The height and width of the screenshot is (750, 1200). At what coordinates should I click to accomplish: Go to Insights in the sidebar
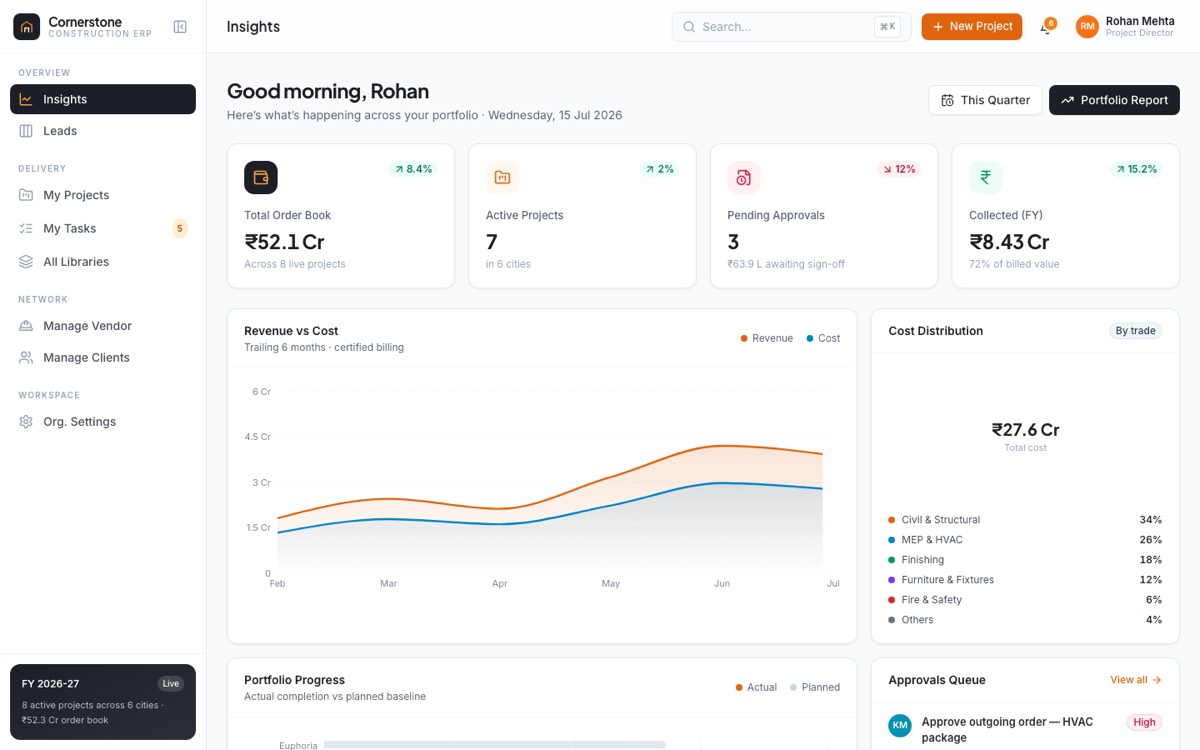point(103,99)
